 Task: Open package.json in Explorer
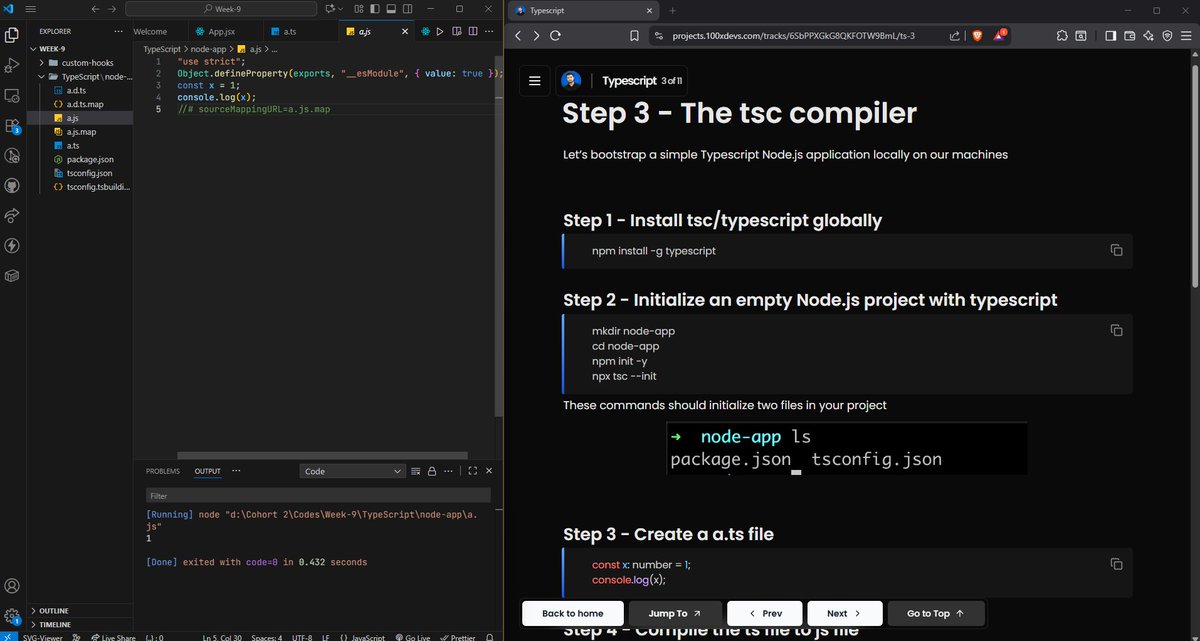[90, 159]
